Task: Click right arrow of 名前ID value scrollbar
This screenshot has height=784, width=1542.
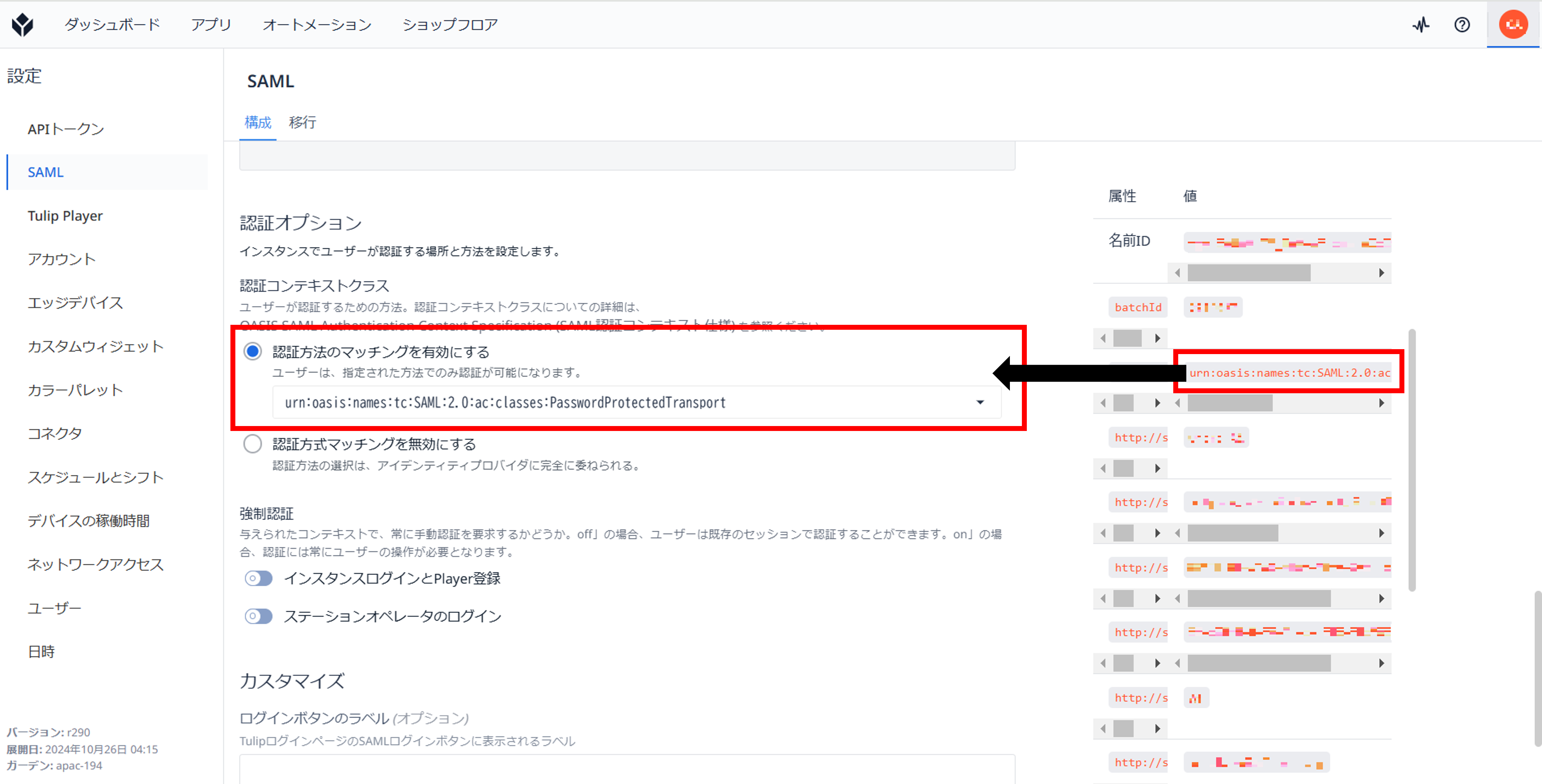Action: click(x=1381, y=273)
